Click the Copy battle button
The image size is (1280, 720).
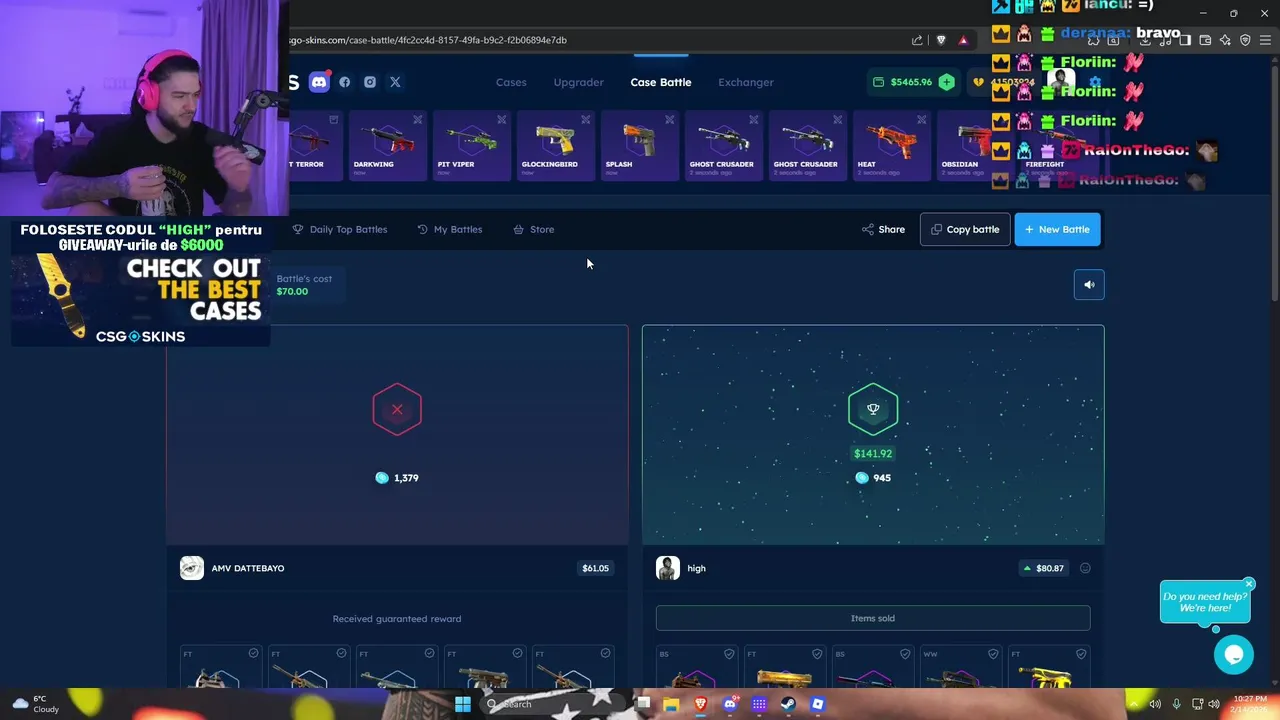point(965,229)
